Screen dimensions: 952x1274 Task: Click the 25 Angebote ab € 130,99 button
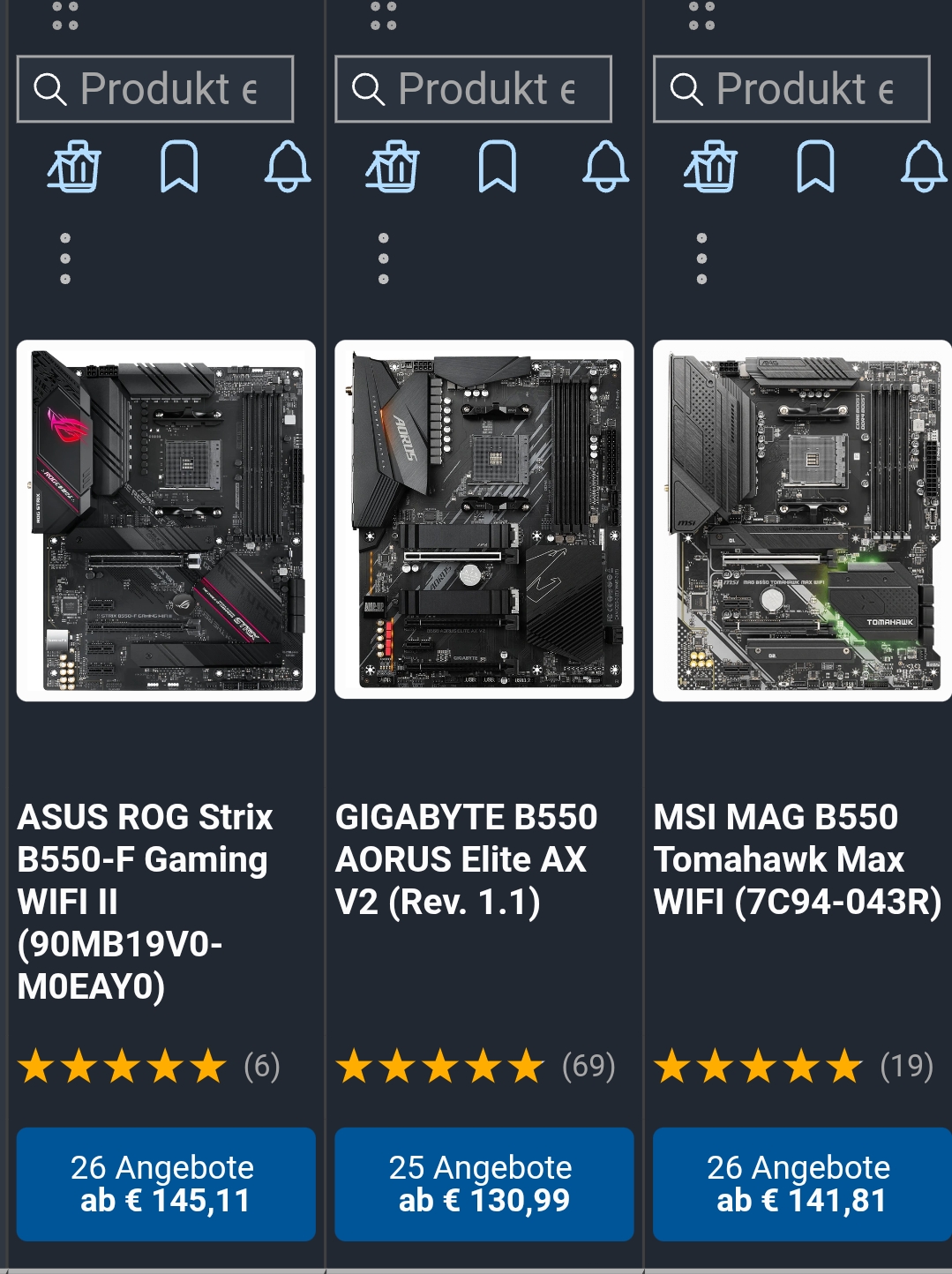[484, 1184]
